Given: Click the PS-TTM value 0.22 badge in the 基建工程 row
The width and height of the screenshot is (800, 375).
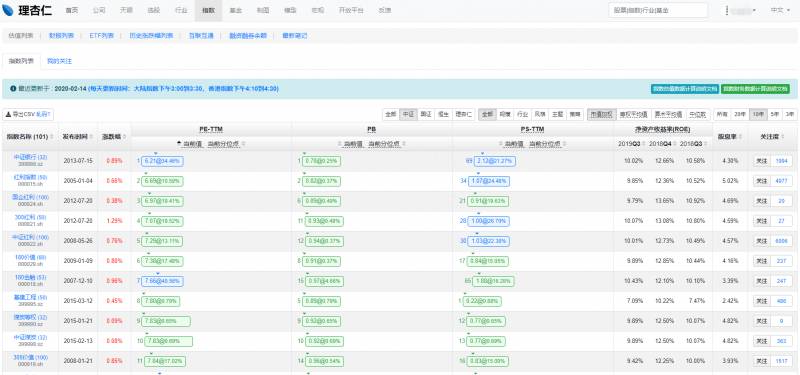Looking at the screenshot, I should pyautogui.click(x=482, y=302).
